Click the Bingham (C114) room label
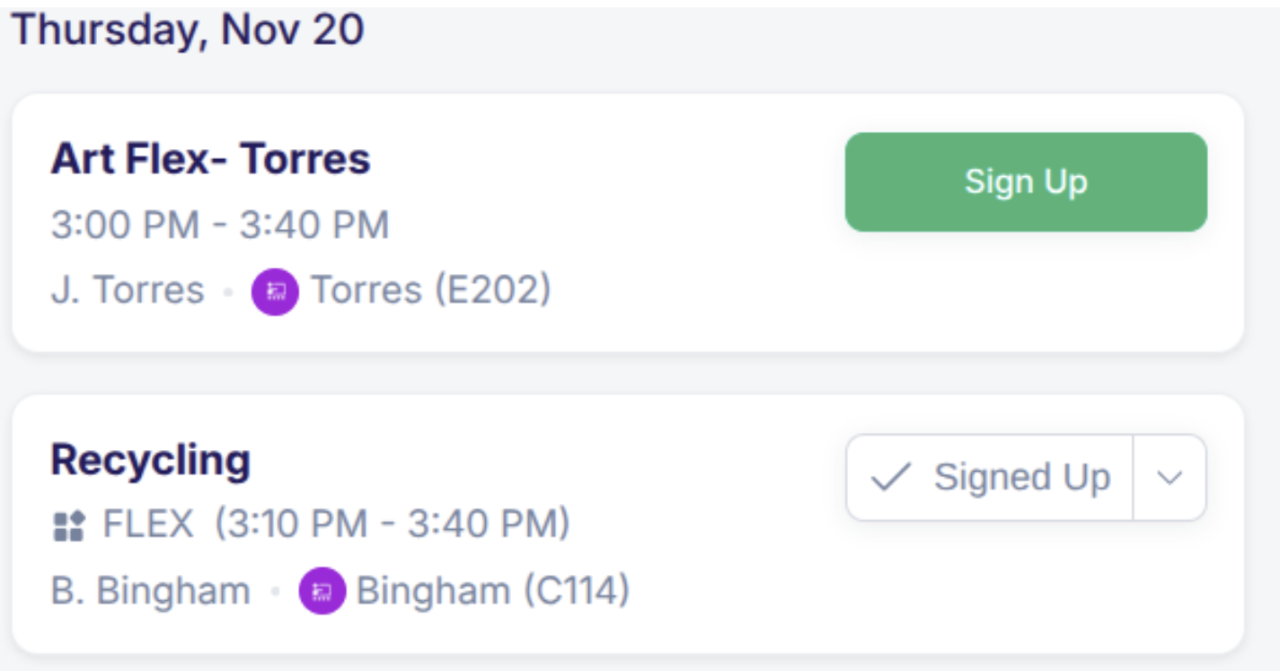The image size is (1280, 671). pos(493,592)
